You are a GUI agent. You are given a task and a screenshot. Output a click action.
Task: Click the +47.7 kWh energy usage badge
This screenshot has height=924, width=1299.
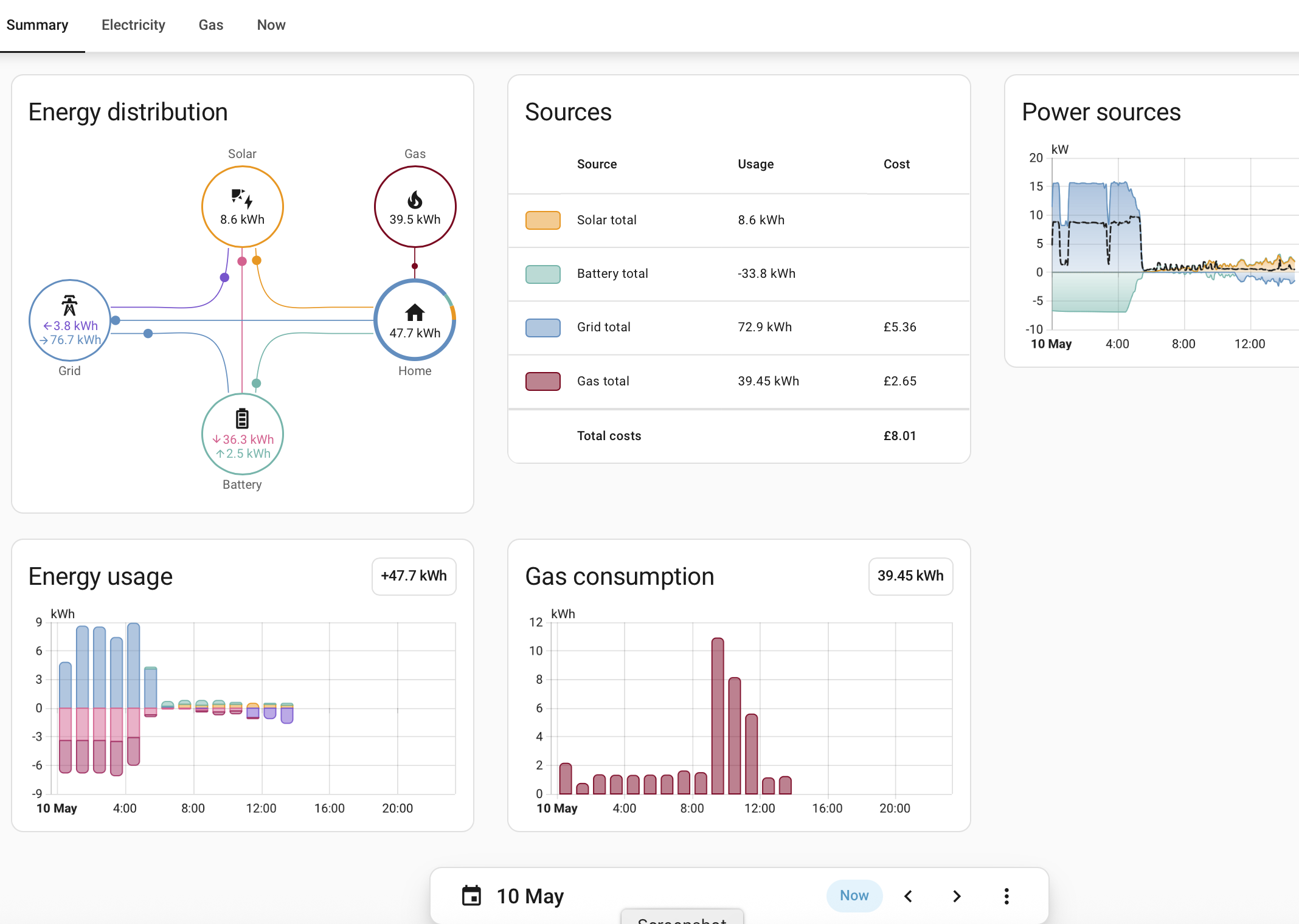[414, 576]
